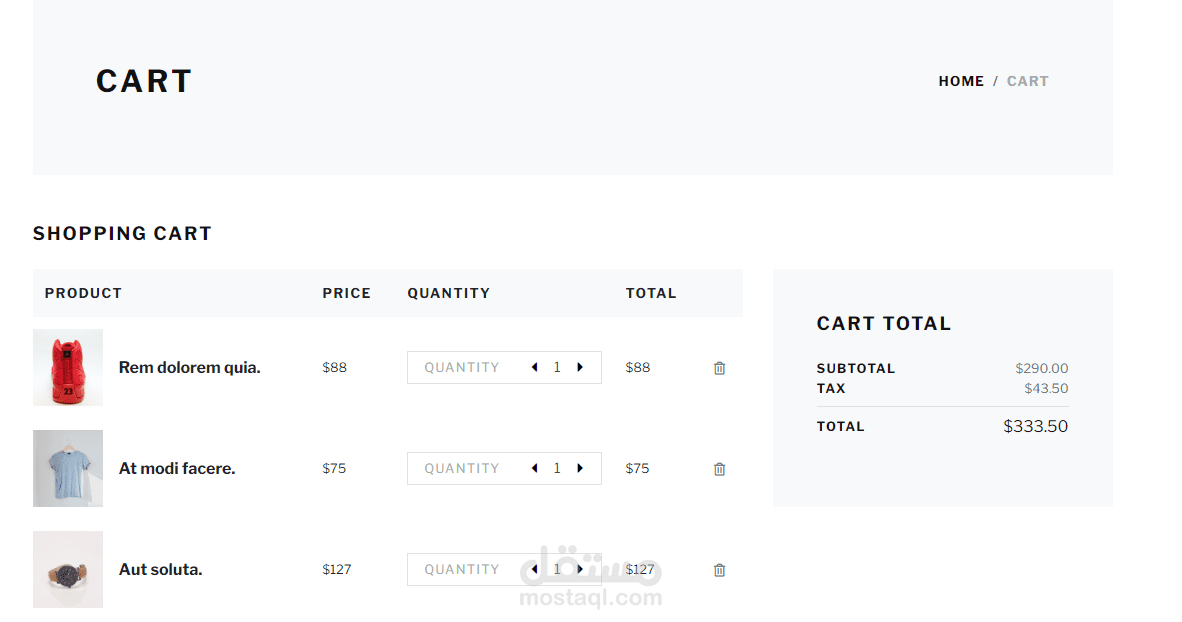
Task: Delete the Rem dolorem quia item
Action: tap(719, 368)
